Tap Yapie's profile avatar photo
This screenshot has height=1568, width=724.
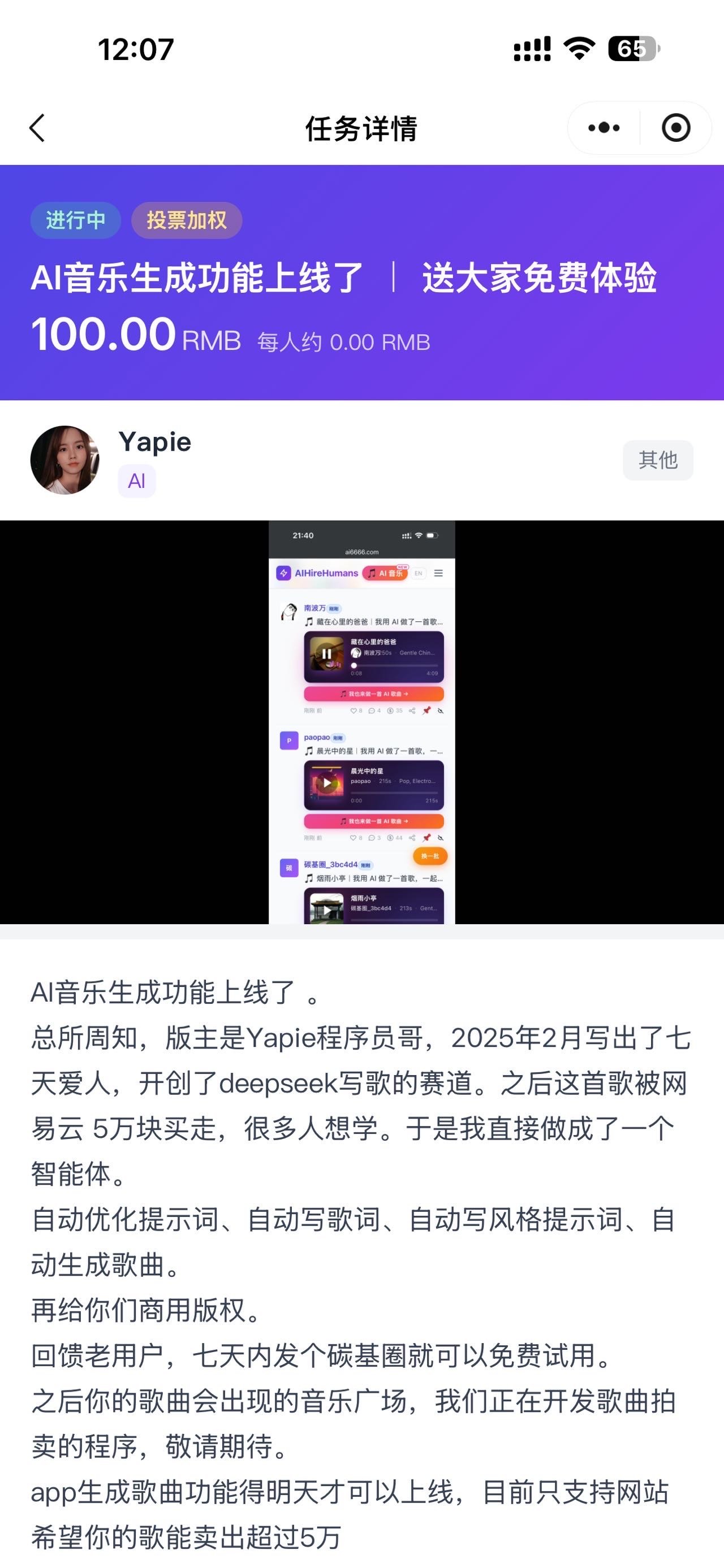click(64, 460)
